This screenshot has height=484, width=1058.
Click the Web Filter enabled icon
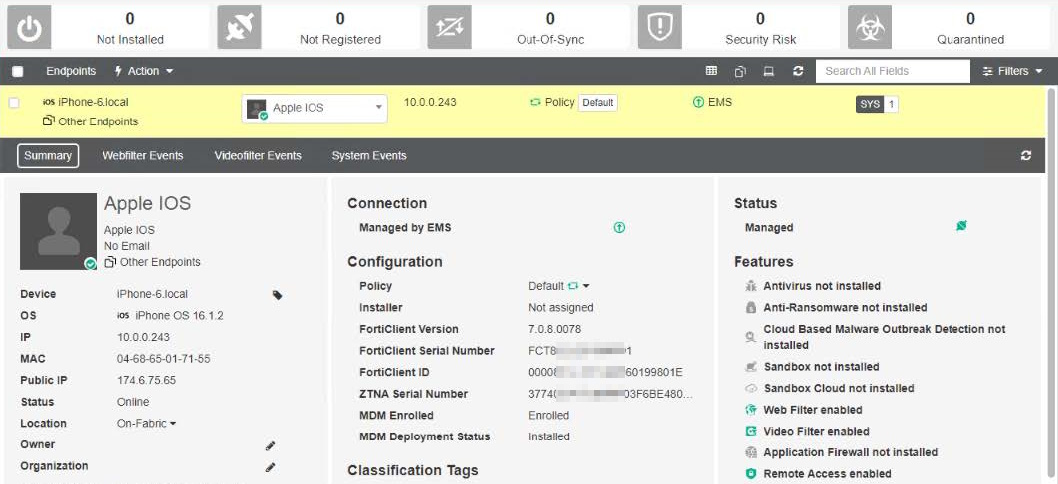pyautogui.click(x=751, y=410)
